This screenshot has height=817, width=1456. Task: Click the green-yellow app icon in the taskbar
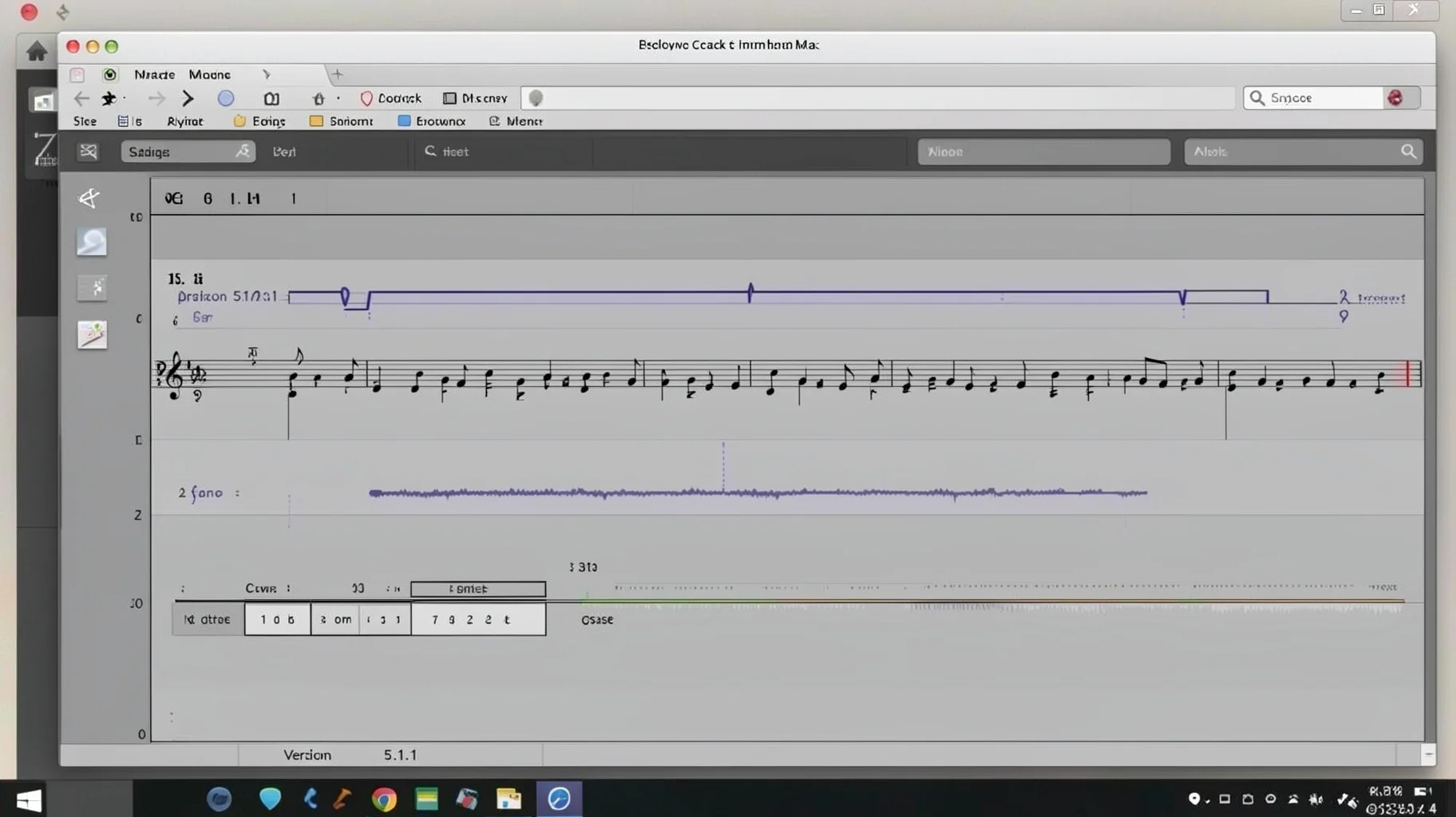coord(427,799)
